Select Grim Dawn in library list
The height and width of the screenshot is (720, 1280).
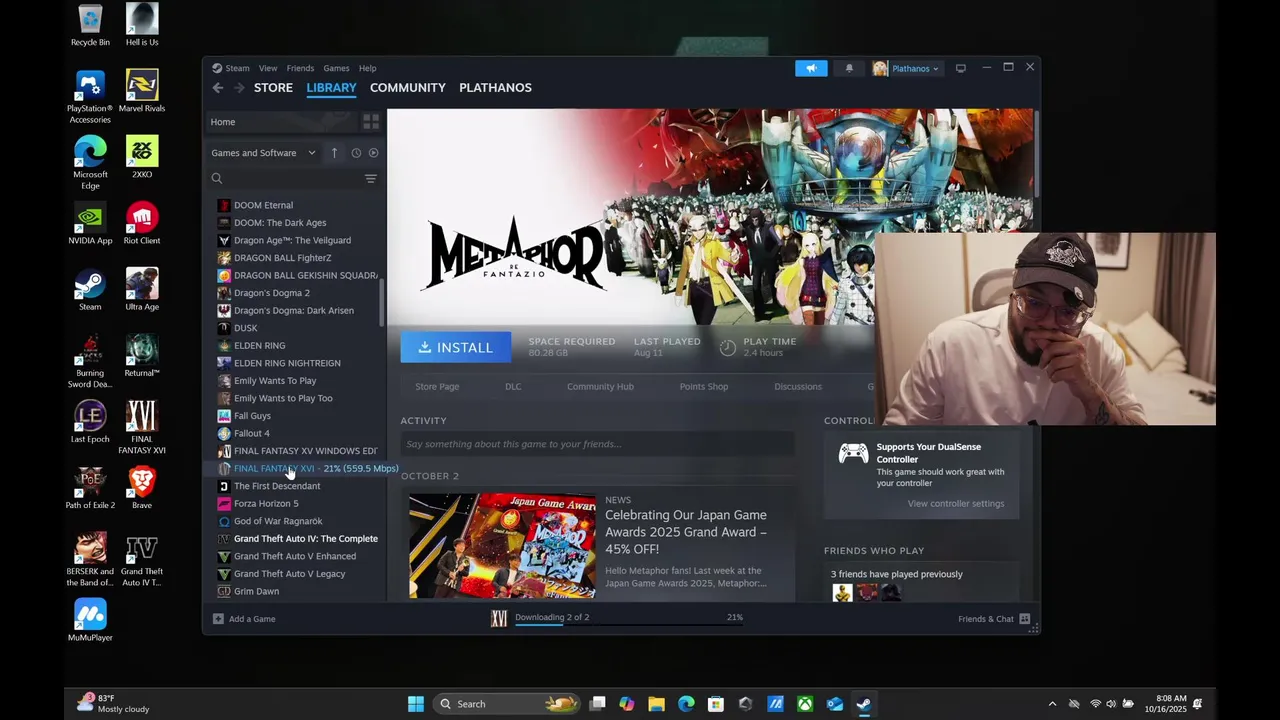coord(256,591)
